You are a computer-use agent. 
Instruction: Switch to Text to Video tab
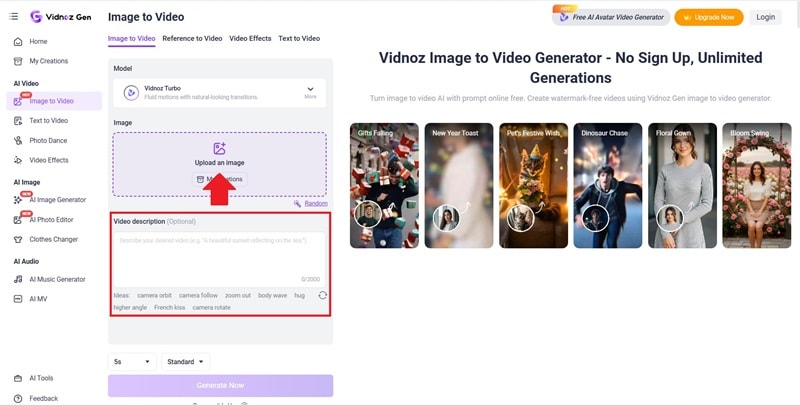pyautogui.click(x=299, y=38)
